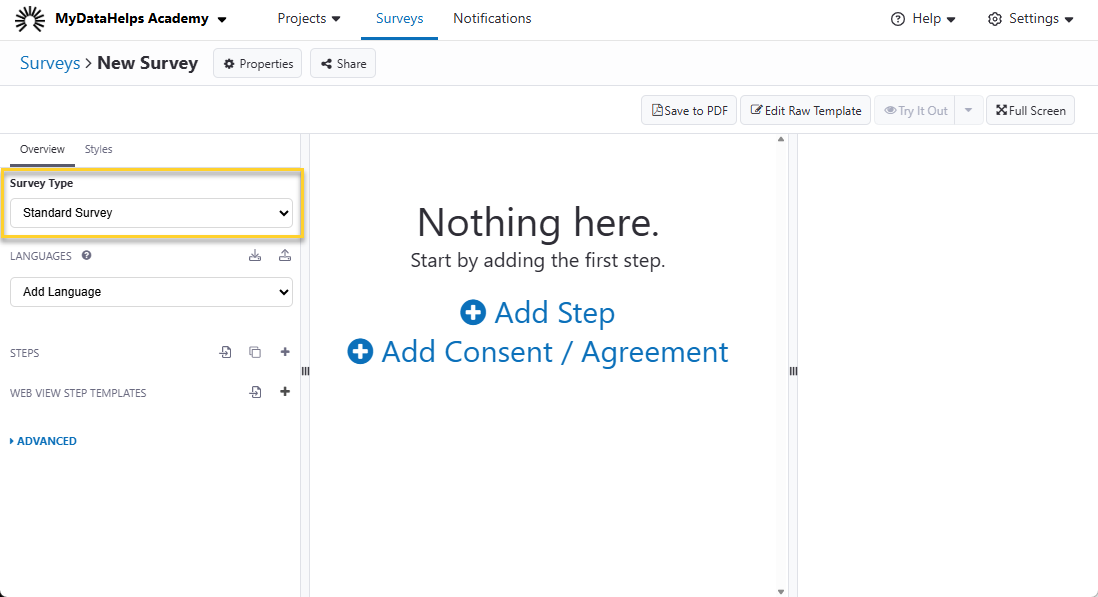Go to the Notifications tab
The image size is (1098, 597).
pyautogui.click(x=492, y=19)
